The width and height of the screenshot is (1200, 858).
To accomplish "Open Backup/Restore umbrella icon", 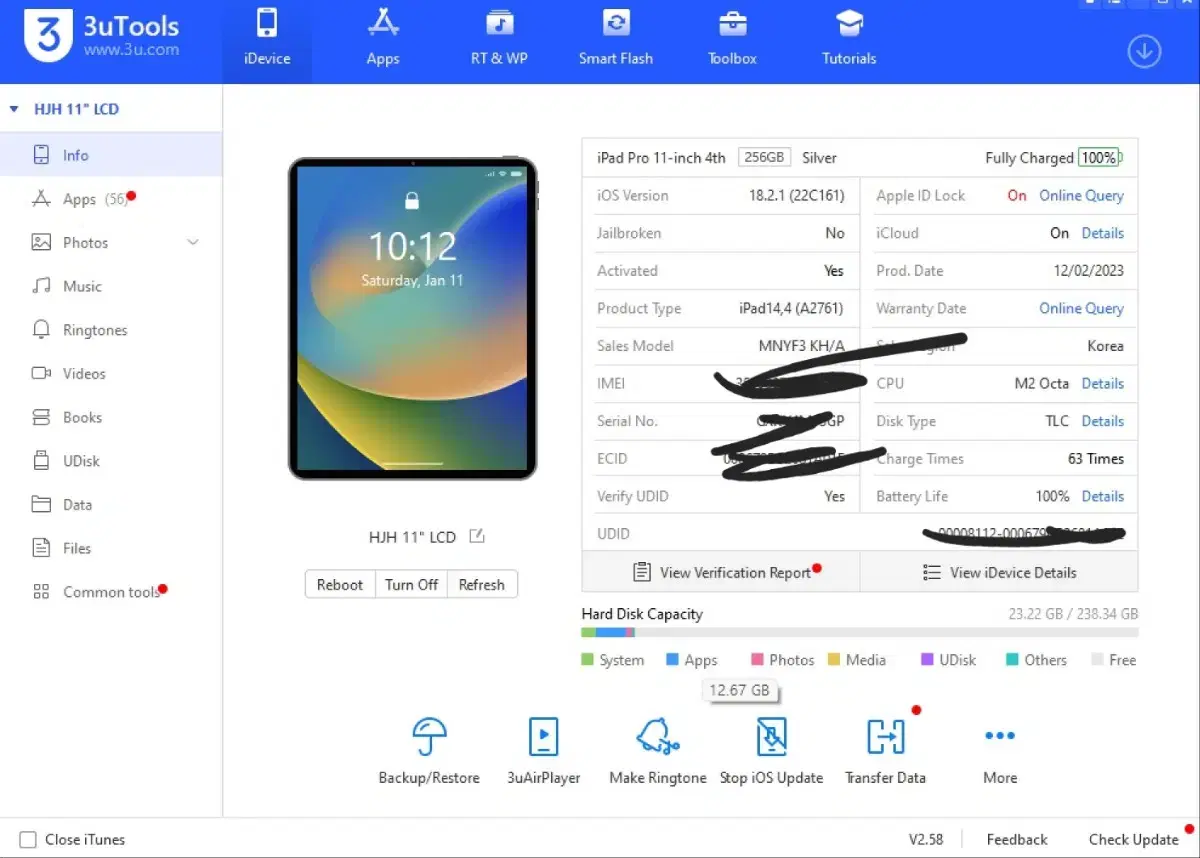I will (x=429, y=738).
